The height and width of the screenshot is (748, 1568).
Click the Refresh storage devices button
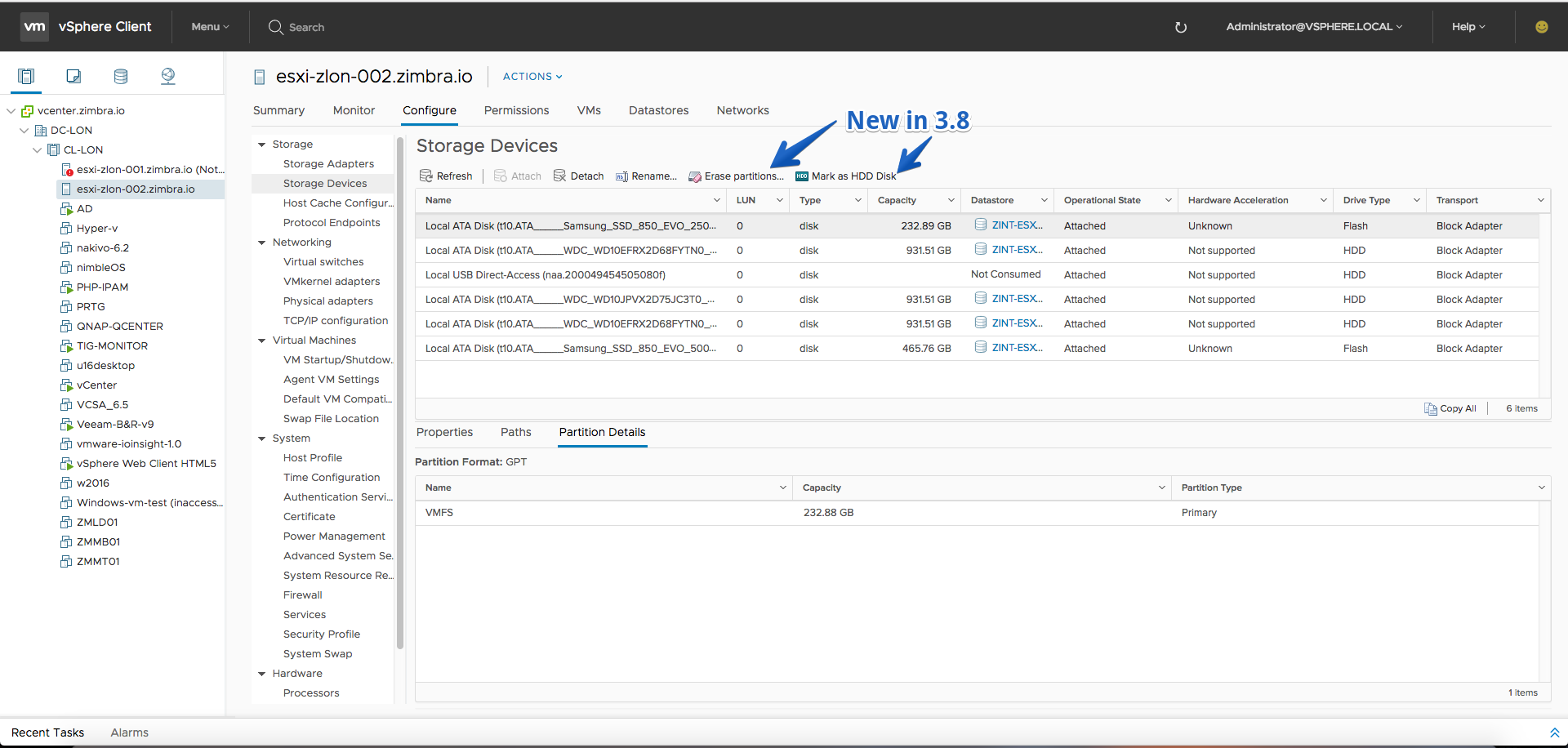(446, 176)
